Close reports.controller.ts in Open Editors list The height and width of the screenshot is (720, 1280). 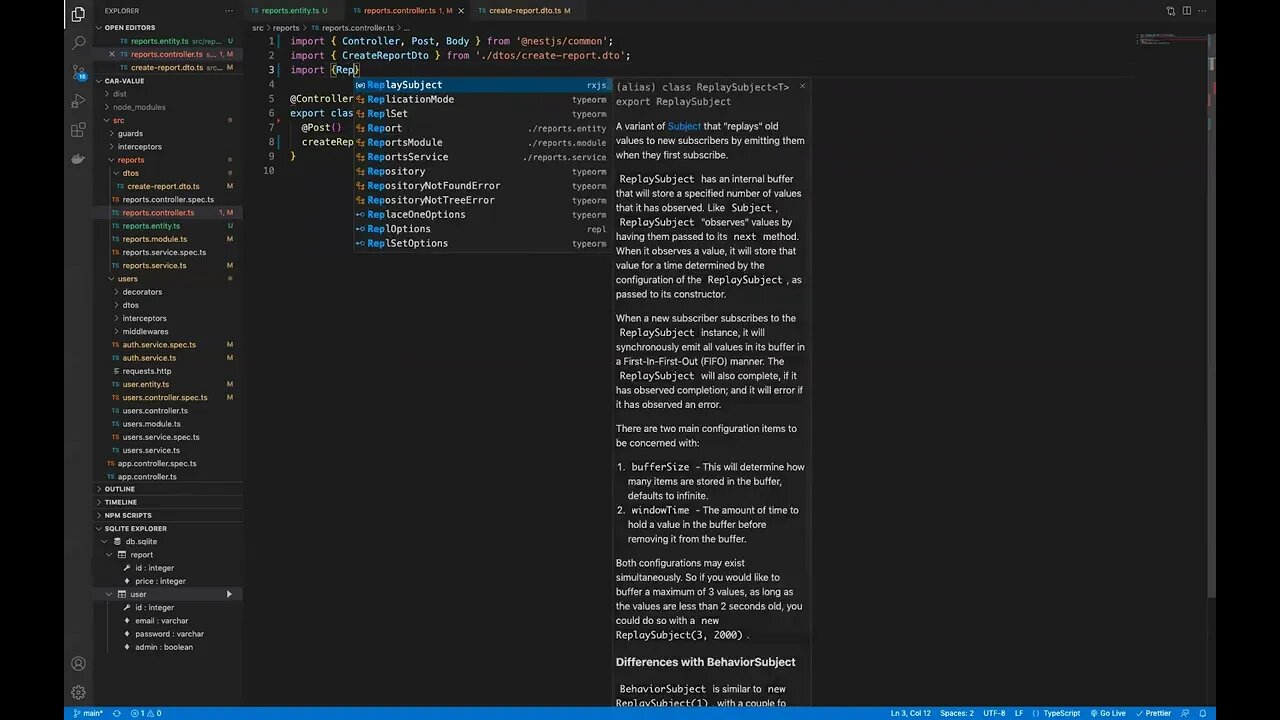tap(110, 54)
